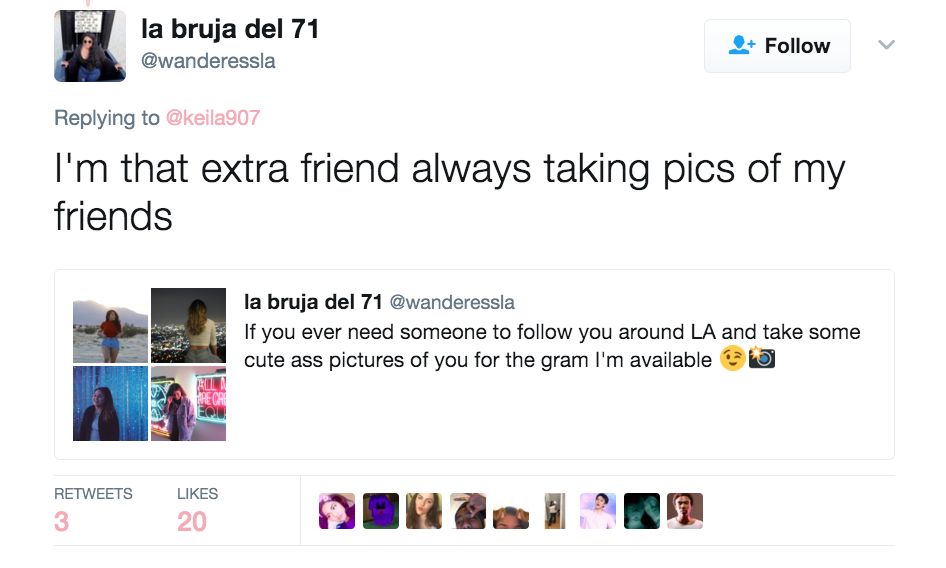Show the list of 3 retweets

pyautogui.click(x=93, y=511)
